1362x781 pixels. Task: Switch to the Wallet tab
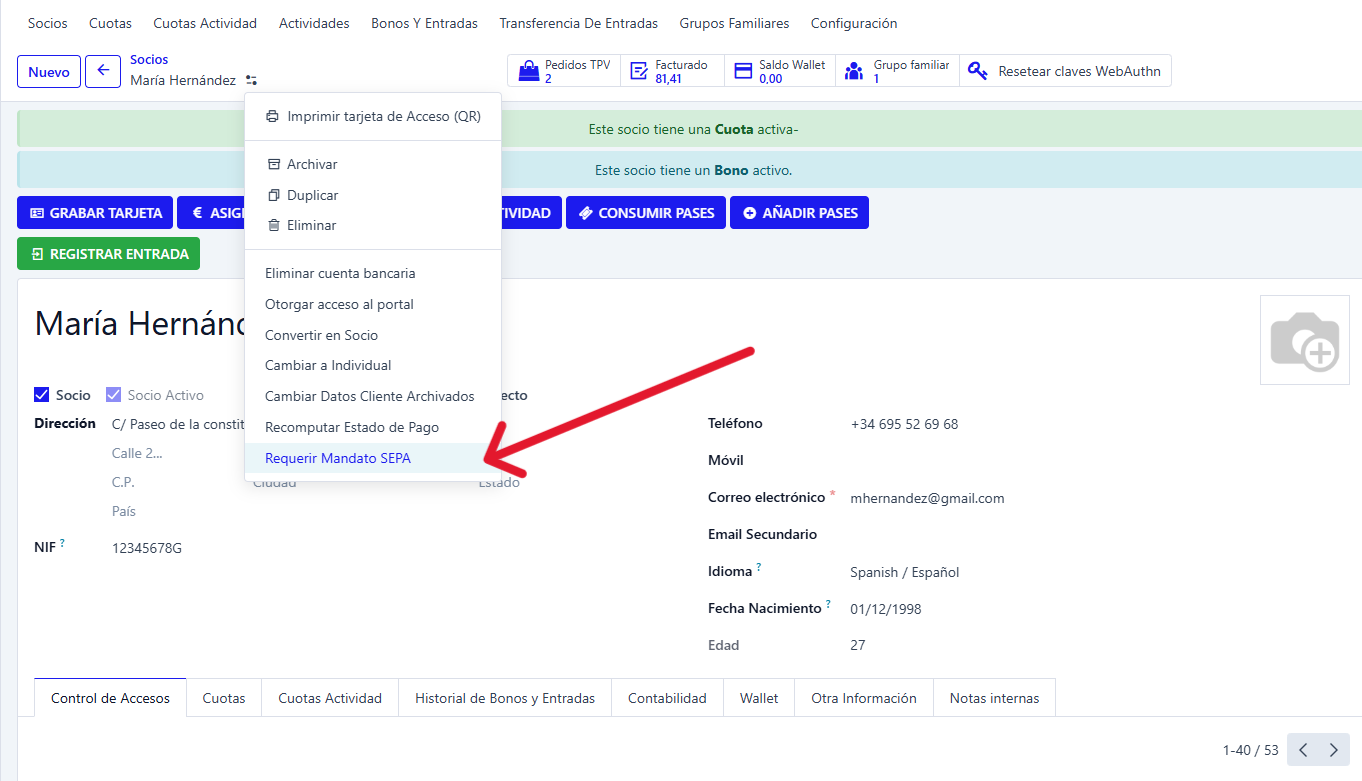pyautogui.click(x=758, y=698)
